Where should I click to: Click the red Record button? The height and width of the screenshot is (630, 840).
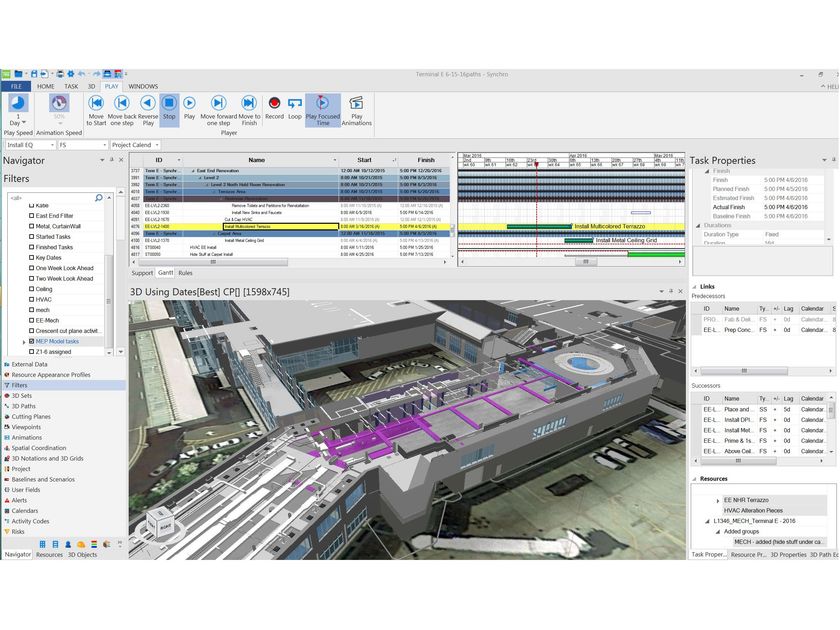click(274, 108)
